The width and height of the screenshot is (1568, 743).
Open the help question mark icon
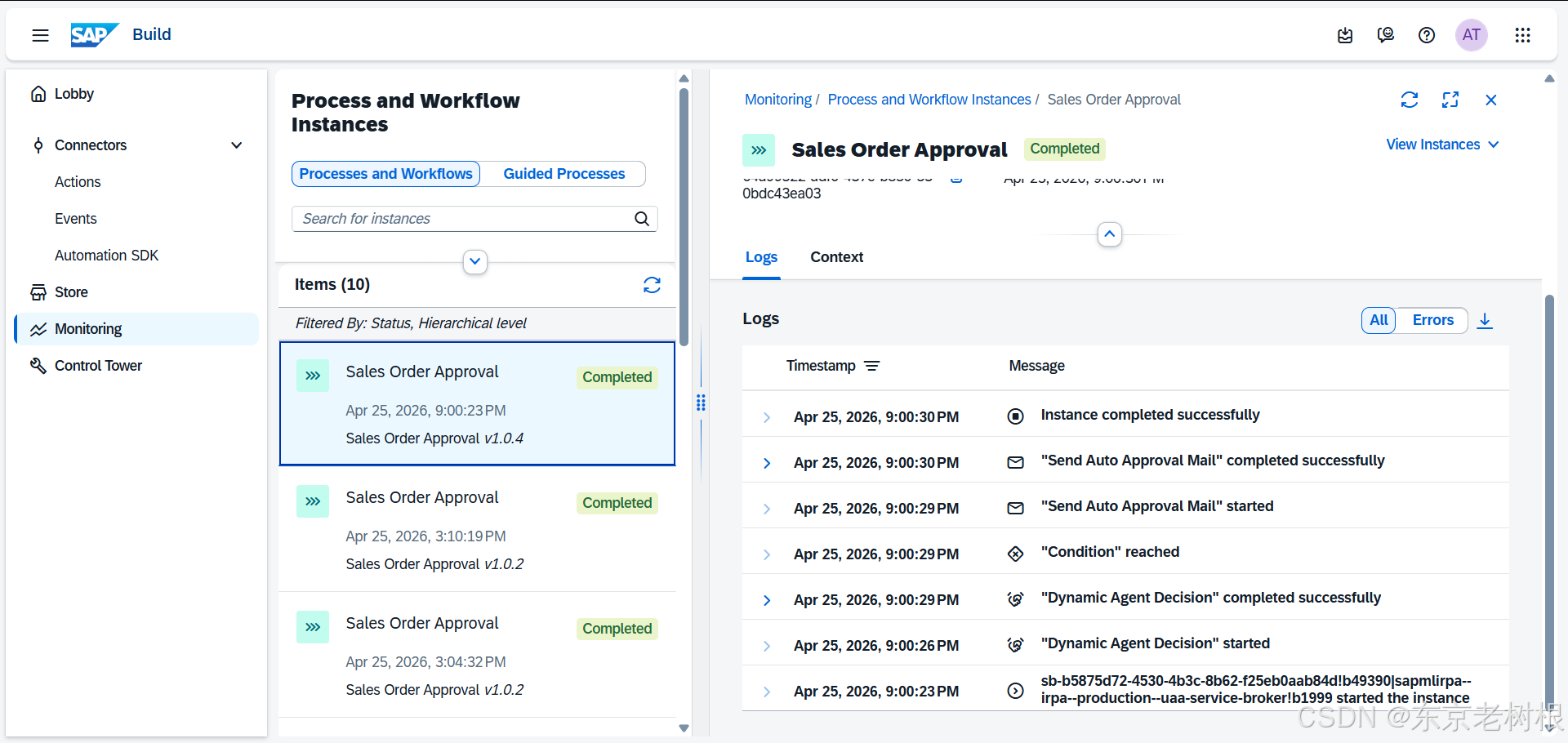(1427, 35)
